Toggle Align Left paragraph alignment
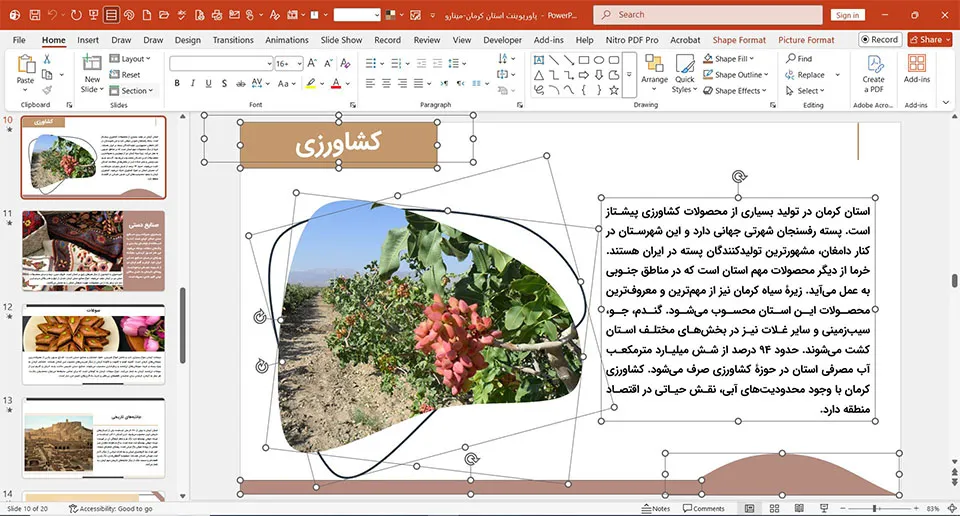Screen dimensions: 960x516 370,83
